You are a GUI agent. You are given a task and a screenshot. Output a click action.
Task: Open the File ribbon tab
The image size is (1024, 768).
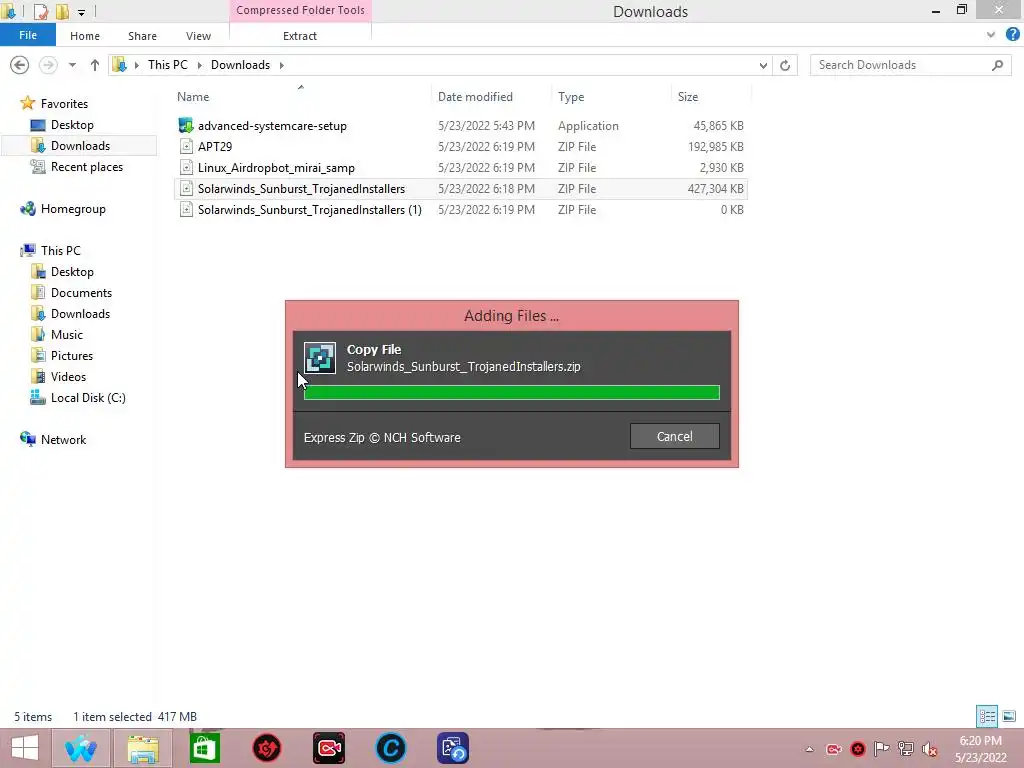tap(27, 35)
